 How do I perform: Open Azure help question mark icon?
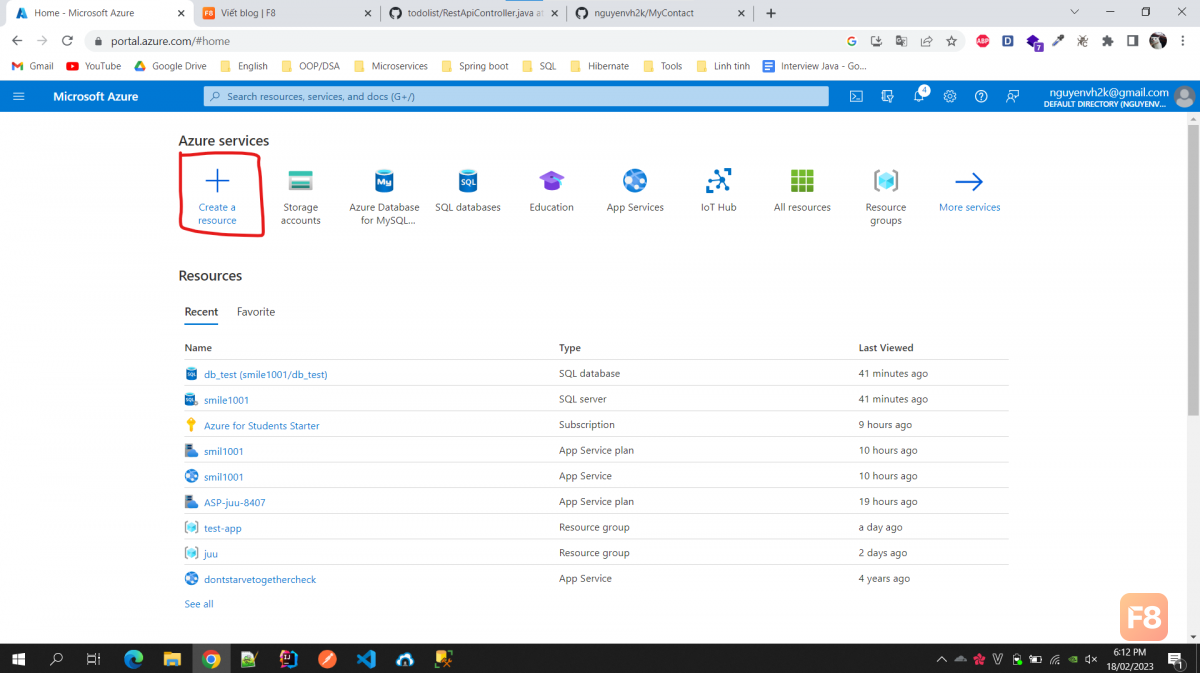click(981, 96)
